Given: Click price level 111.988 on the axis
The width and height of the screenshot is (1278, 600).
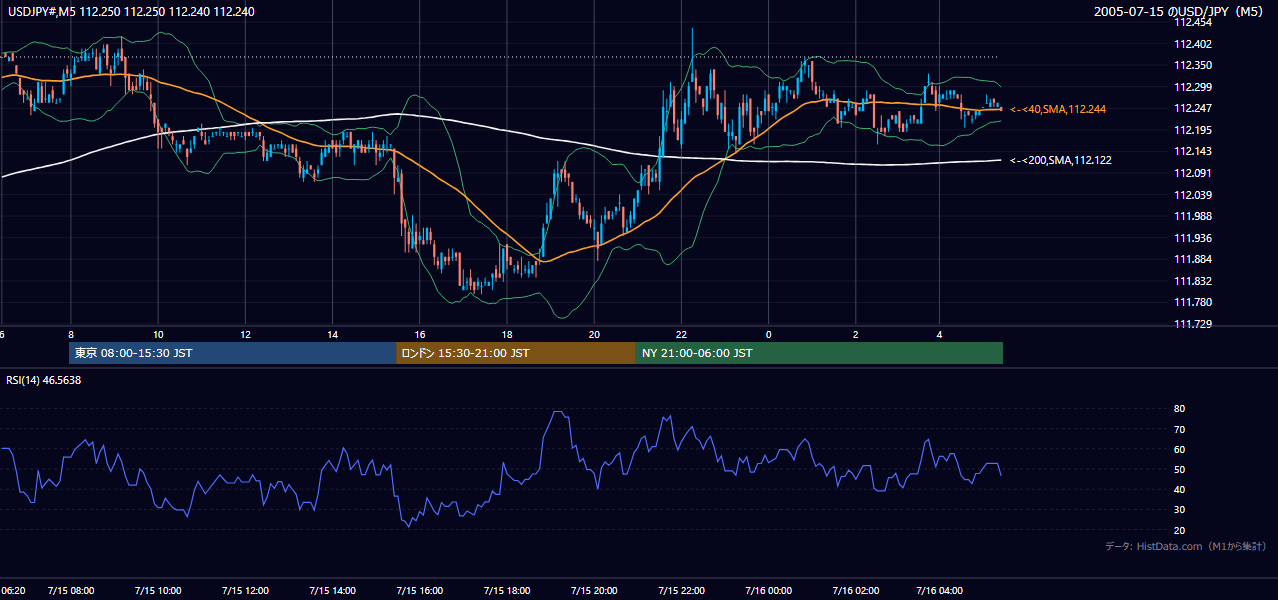Looking at the screenshot, I should 1192,216.
